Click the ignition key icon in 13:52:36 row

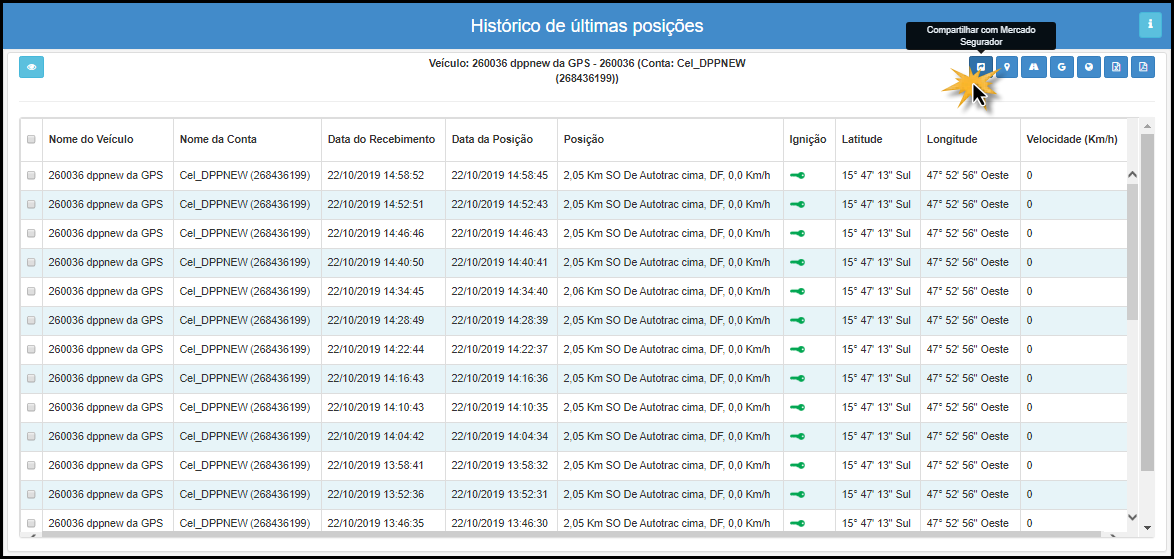point(797,495)
